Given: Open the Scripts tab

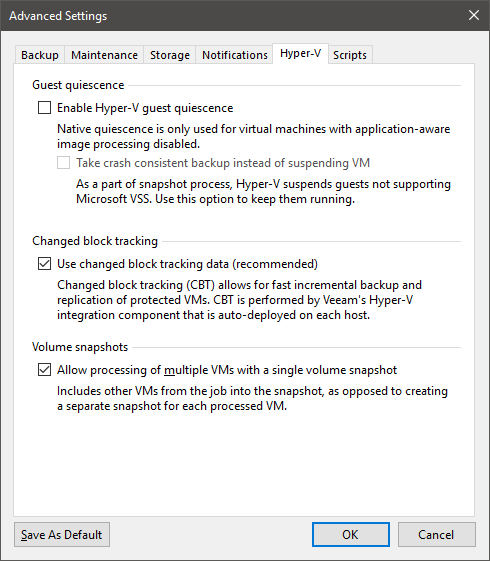Looking at the screenshot, I should pos(350,55).
